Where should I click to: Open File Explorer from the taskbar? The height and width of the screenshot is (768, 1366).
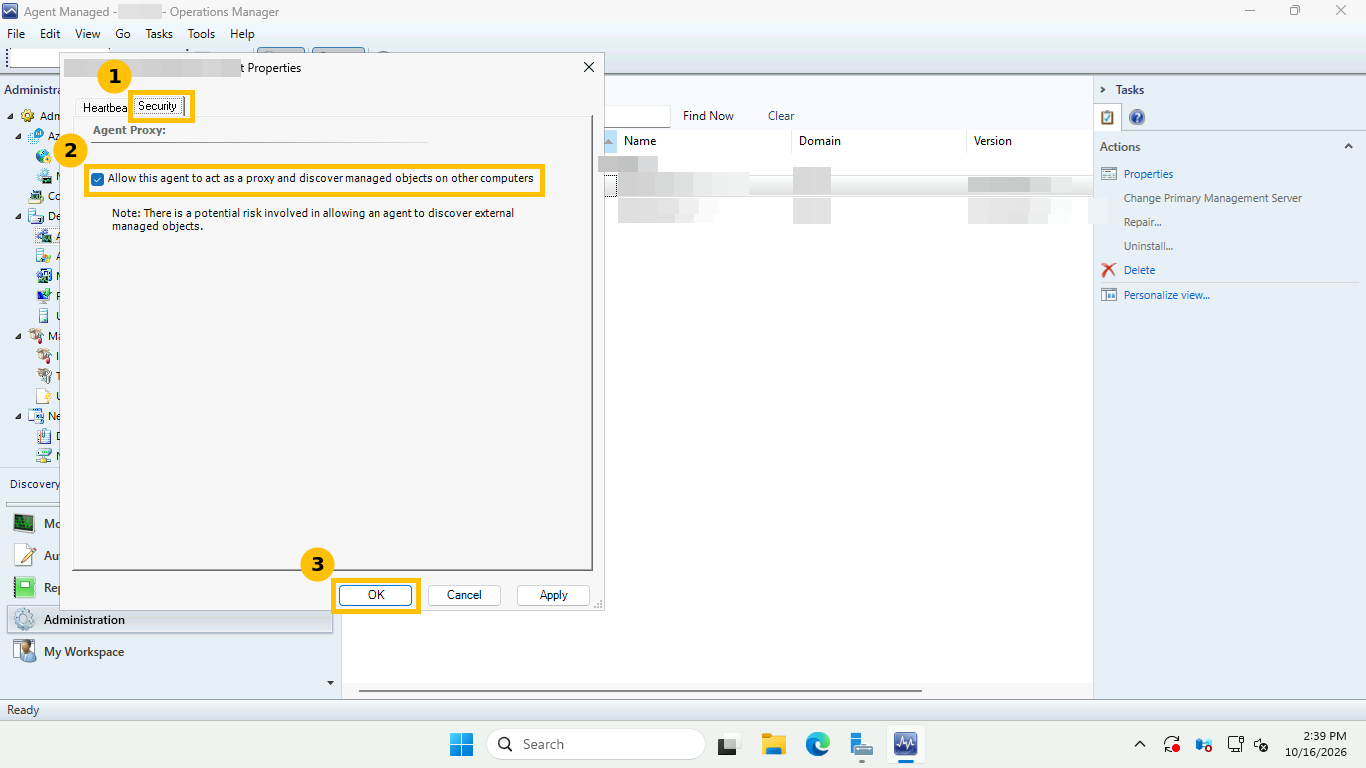point(773,744)
